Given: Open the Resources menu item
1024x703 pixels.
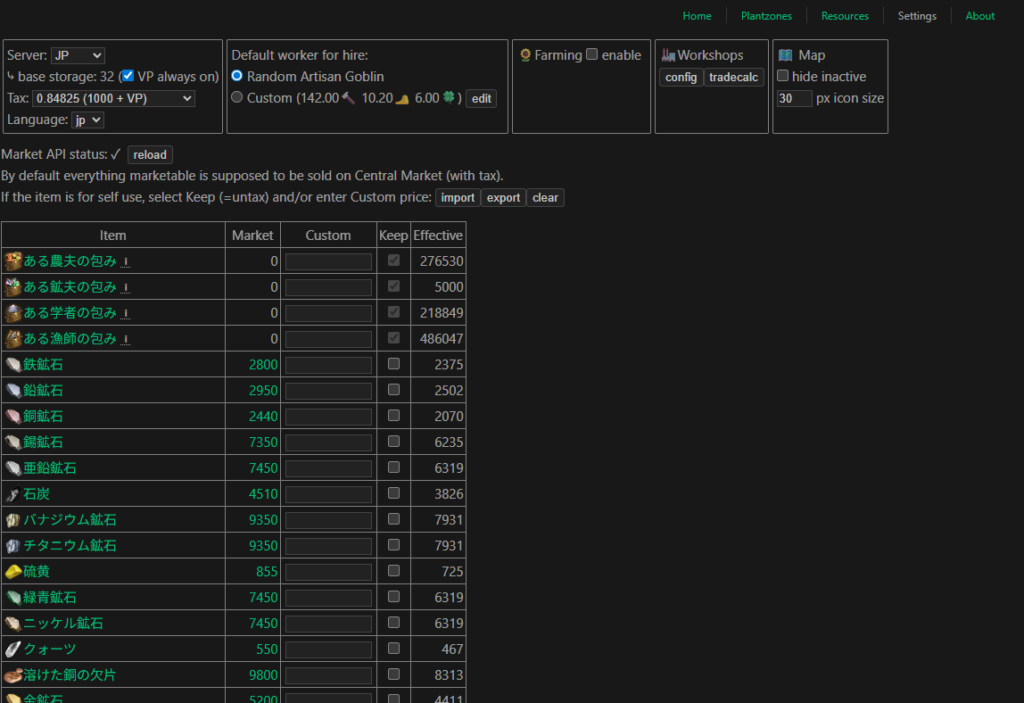Looking at the screenshot, I should (845, 16).
